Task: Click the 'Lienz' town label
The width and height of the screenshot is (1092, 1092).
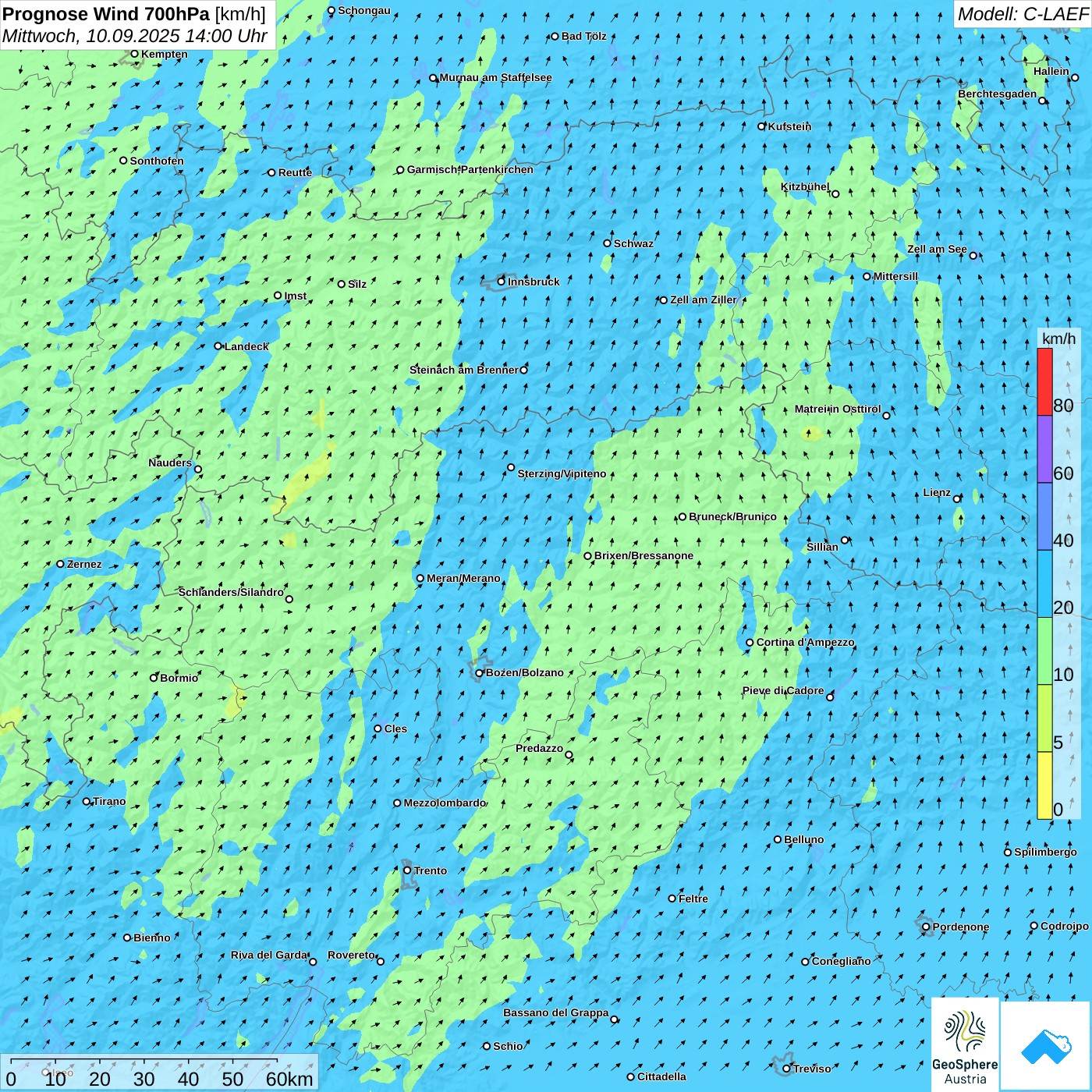Action: point(937,492)
